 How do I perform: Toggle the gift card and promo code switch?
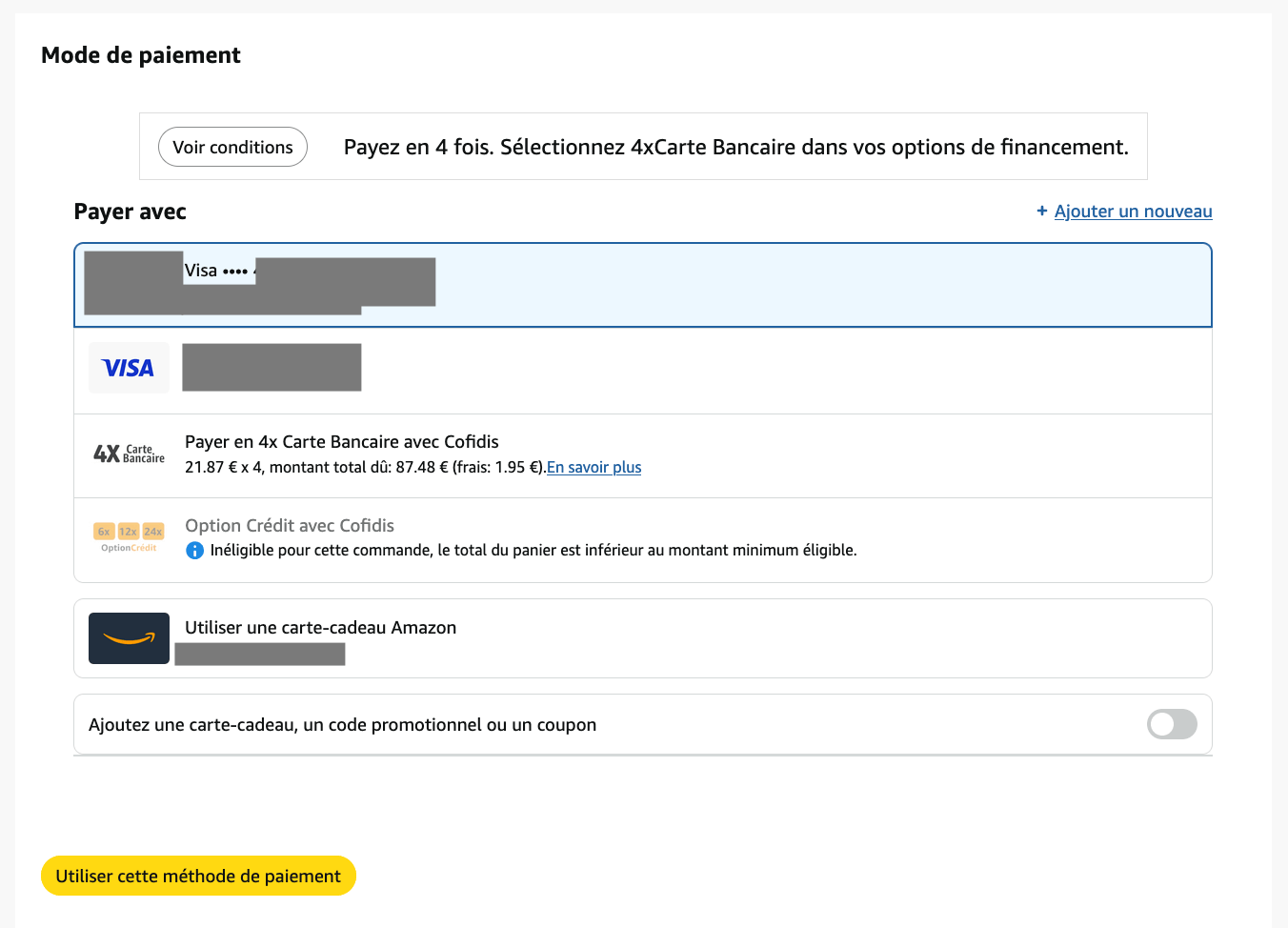pyautogui.click(x=1171, y=724)
